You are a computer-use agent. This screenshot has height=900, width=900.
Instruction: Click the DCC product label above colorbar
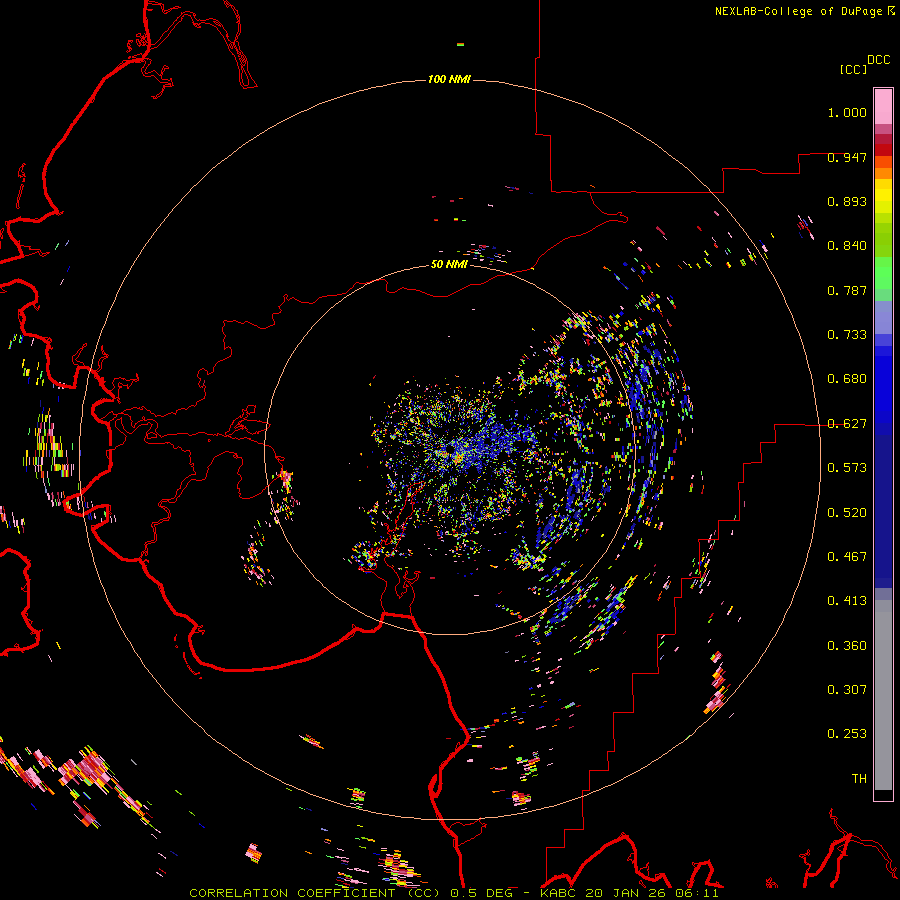click(x=878, y=60)
